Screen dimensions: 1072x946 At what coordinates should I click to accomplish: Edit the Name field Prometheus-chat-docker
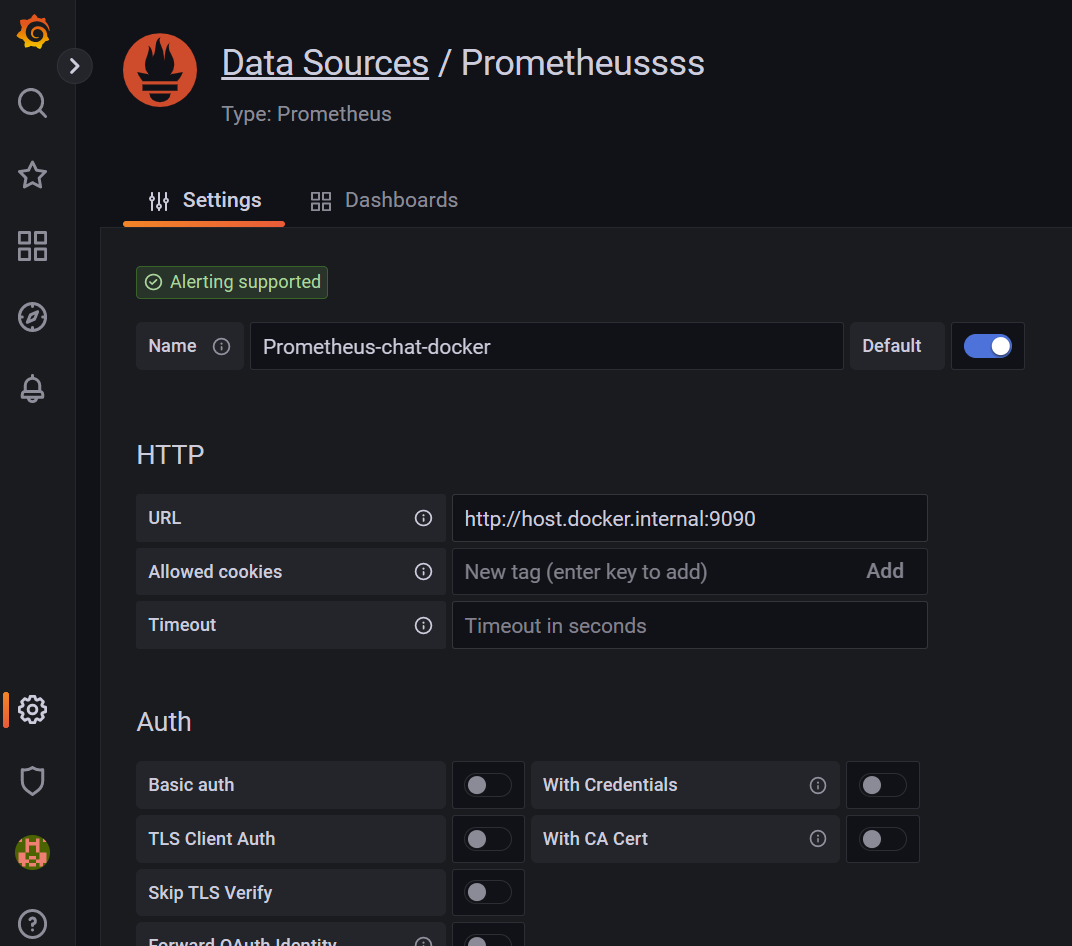546,347
